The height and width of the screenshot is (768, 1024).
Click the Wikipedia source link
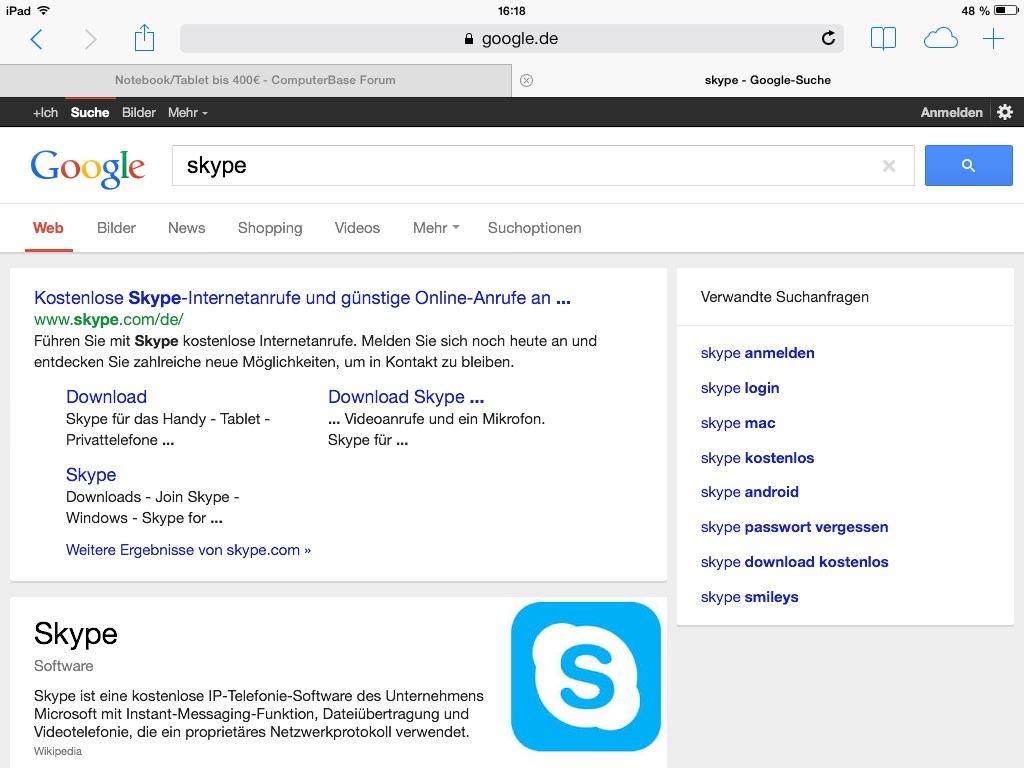58,751
